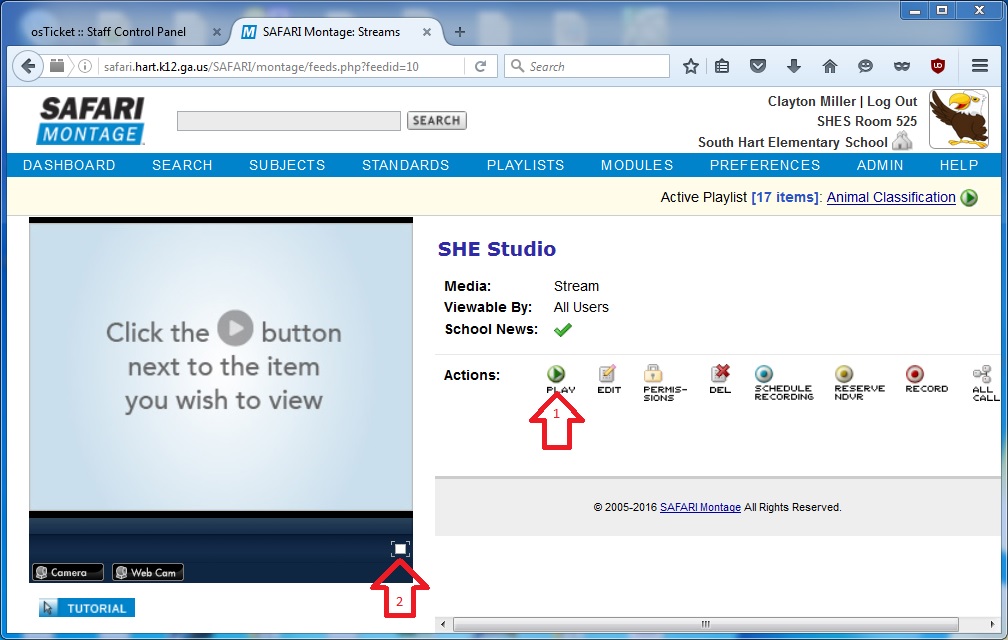Open the Firefox hamburger menu

point(980,66)
